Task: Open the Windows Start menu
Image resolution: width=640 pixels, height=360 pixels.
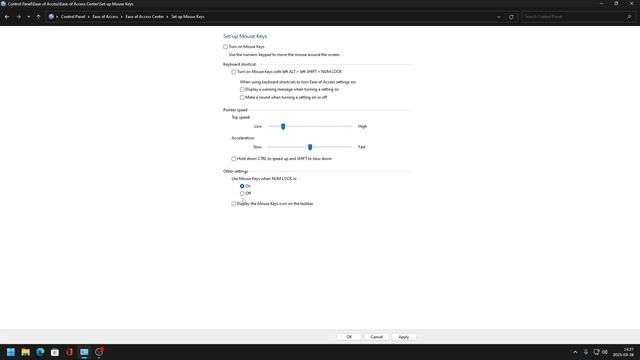Action: coord(11,352)
